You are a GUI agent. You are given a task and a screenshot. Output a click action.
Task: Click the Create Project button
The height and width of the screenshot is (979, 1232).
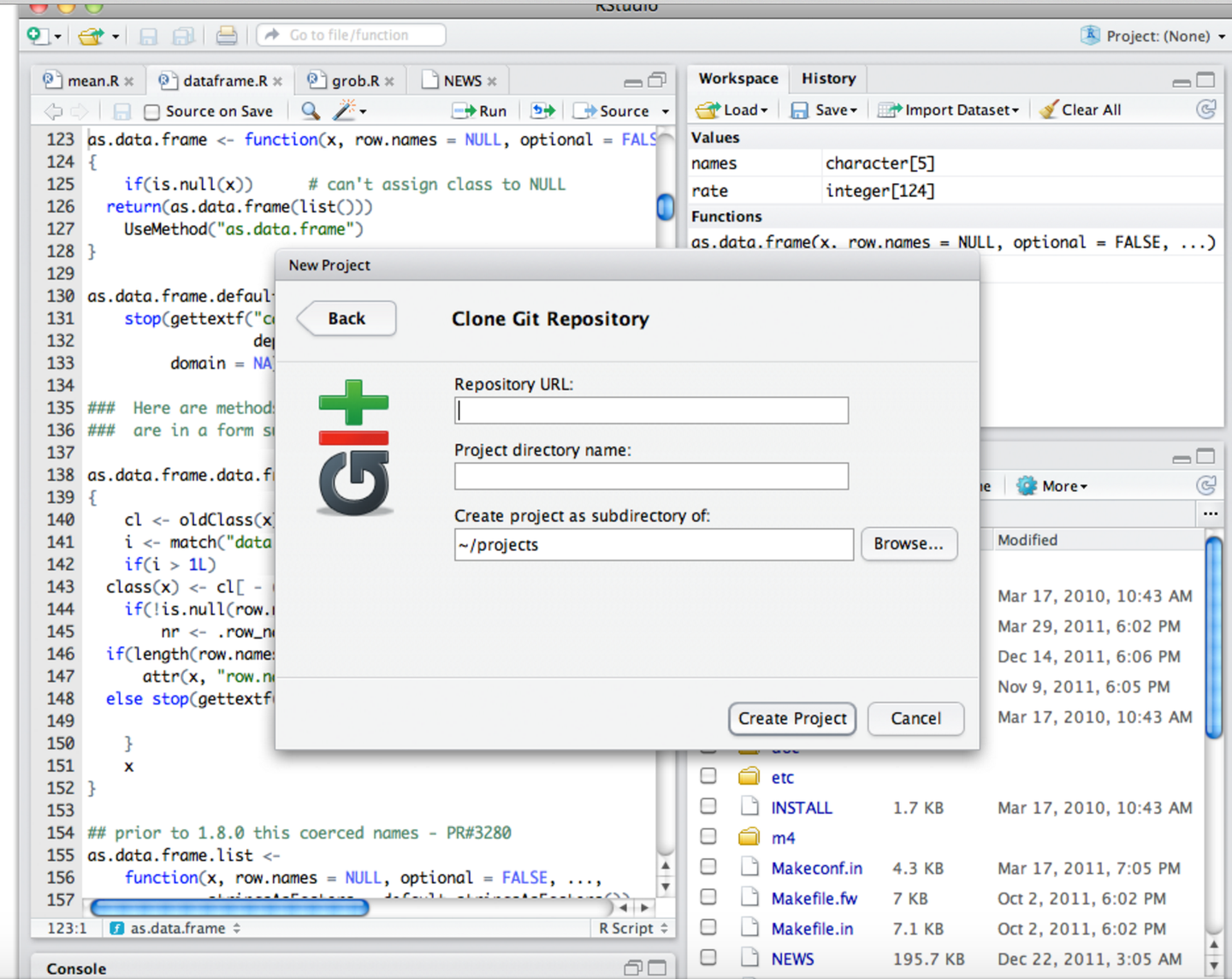791,719
